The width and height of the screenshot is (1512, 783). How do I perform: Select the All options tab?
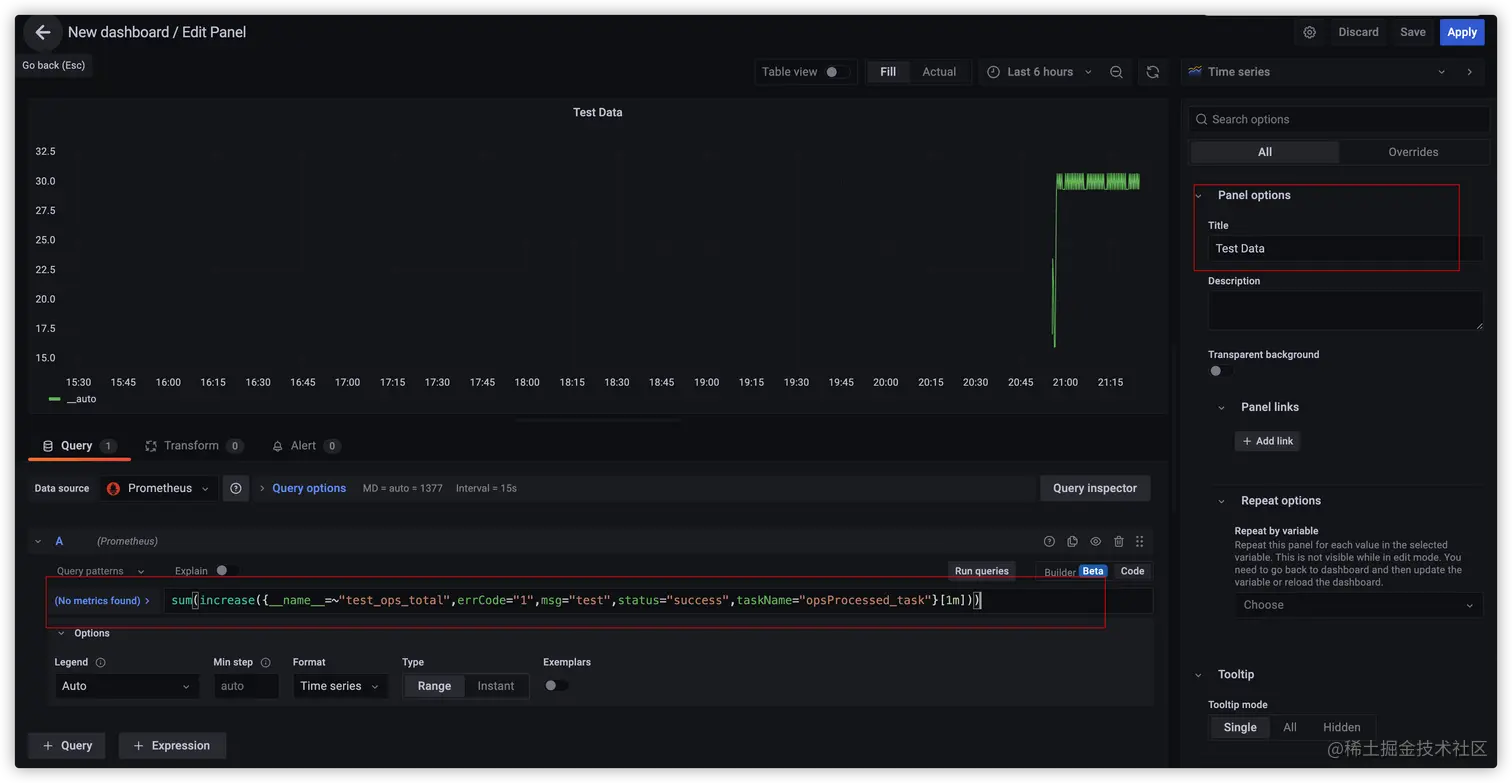pos(1265,152)
